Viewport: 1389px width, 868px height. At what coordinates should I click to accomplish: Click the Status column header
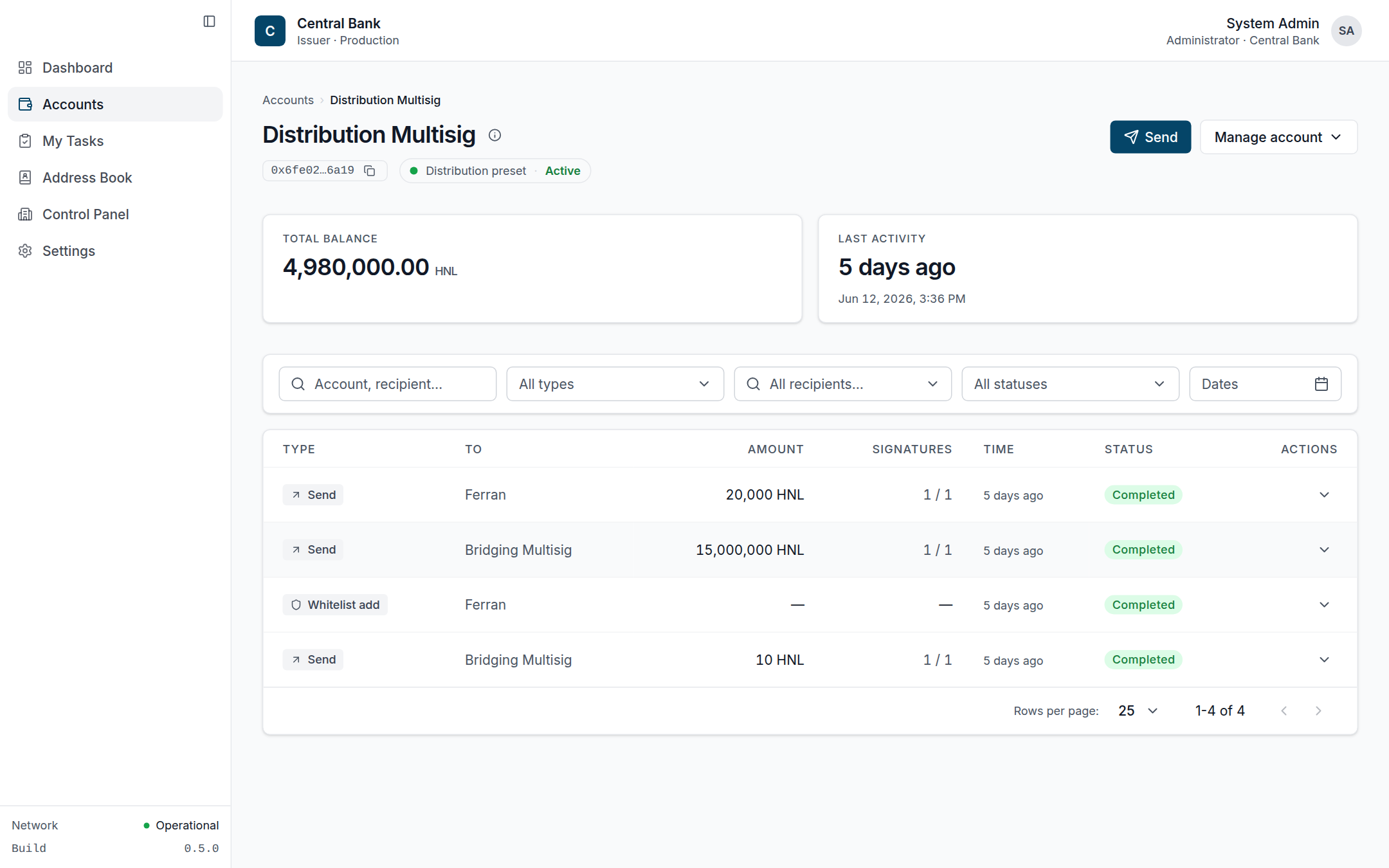1129,449
